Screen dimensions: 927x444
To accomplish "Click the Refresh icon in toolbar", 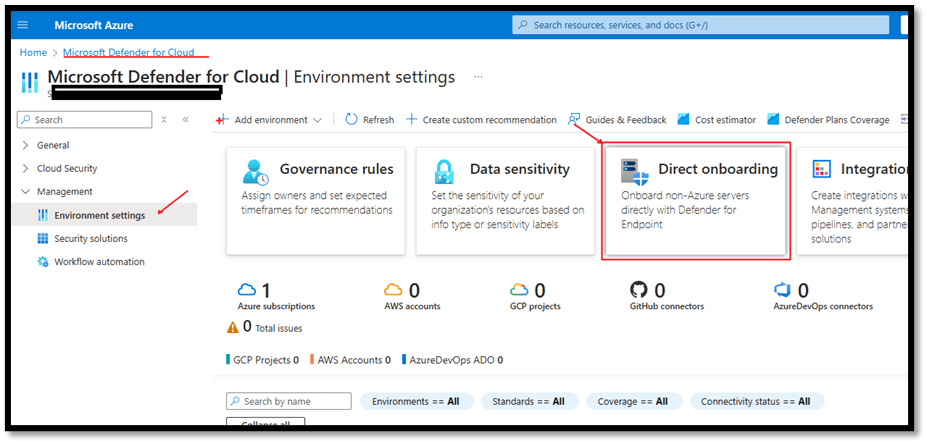I will click(x=351, y=120).
